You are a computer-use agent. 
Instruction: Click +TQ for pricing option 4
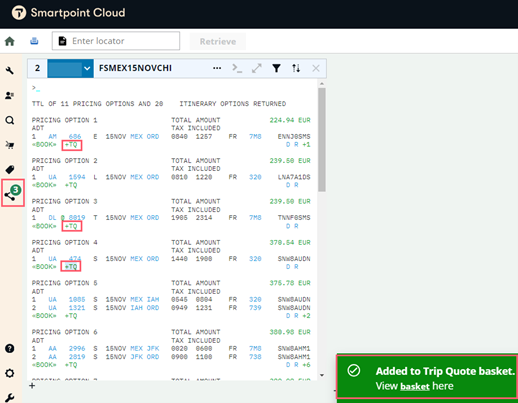71,267
